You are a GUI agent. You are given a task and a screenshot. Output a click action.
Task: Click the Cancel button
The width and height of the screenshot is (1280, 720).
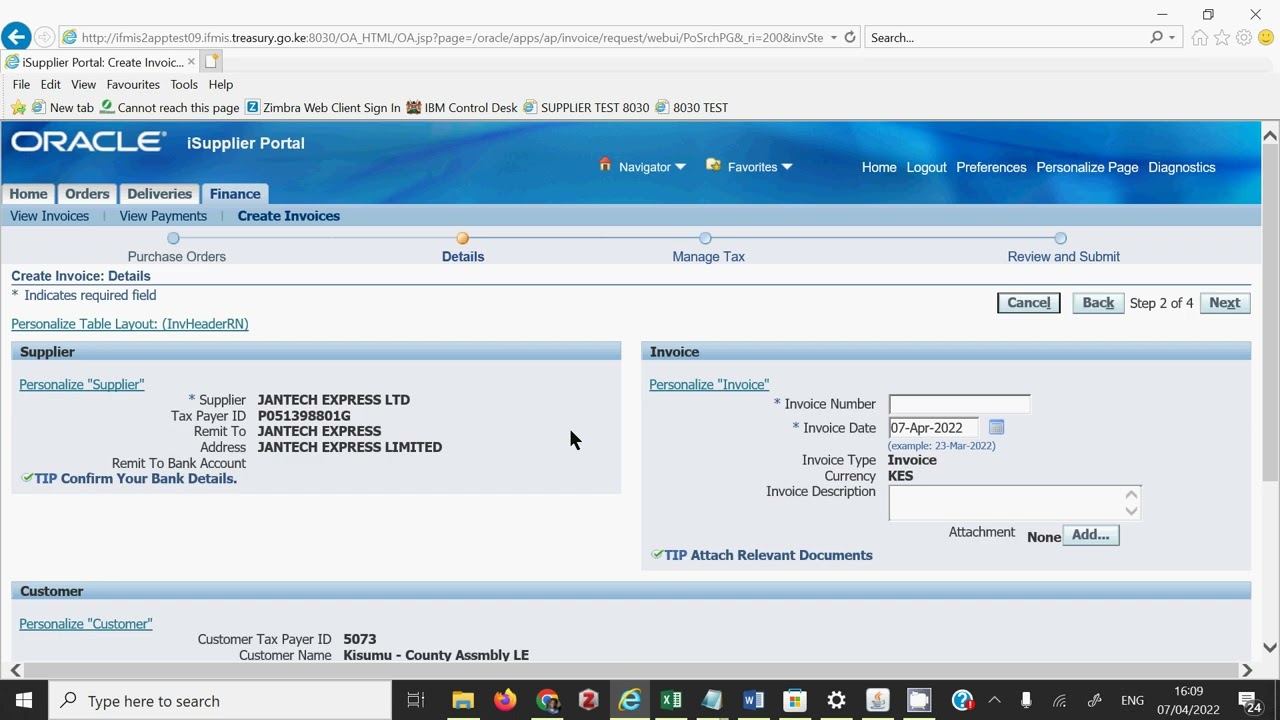pos(1029,303)
